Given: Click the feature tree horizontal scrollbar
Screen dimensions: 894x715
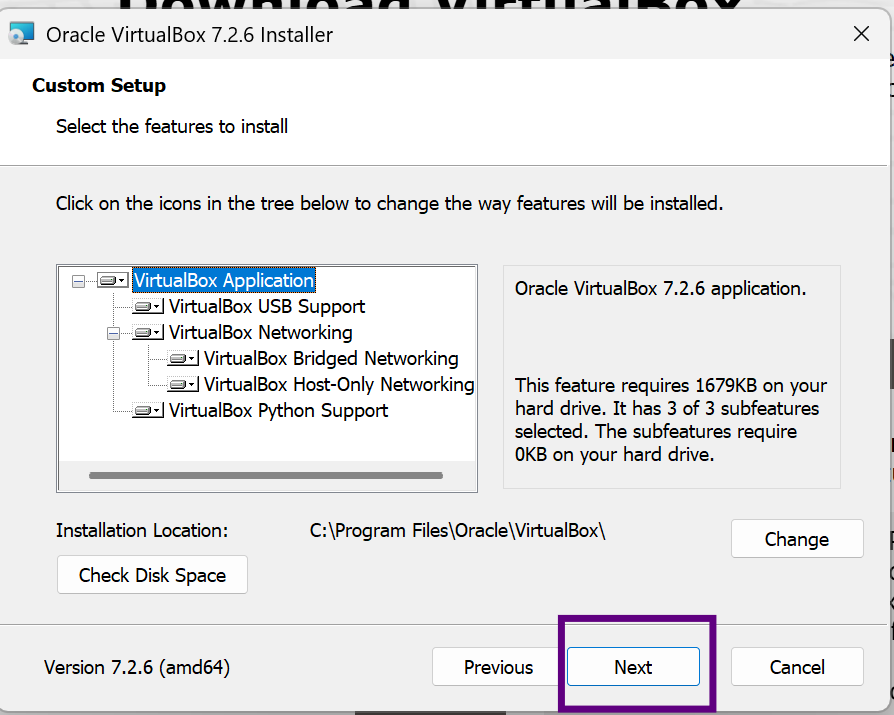Looking at the screenshot, I should (266, 476).
